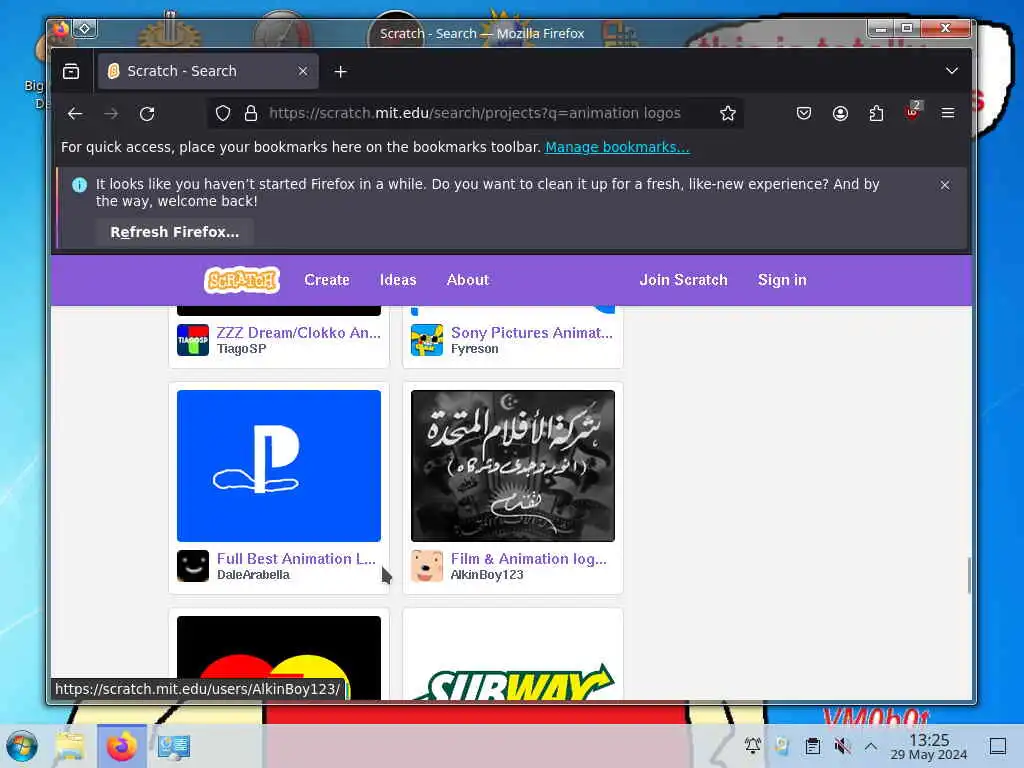Viewport: 1024px width, 768px height.
Task: Open Fyreson user profile link
Action: (475, 349)
